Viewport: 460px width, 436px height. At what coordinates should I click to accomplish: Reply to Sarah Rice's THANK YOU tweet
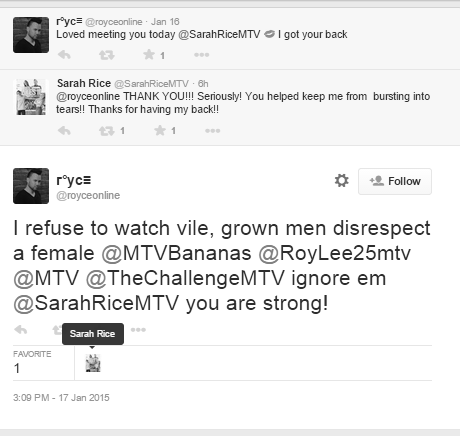coord(64,130)
